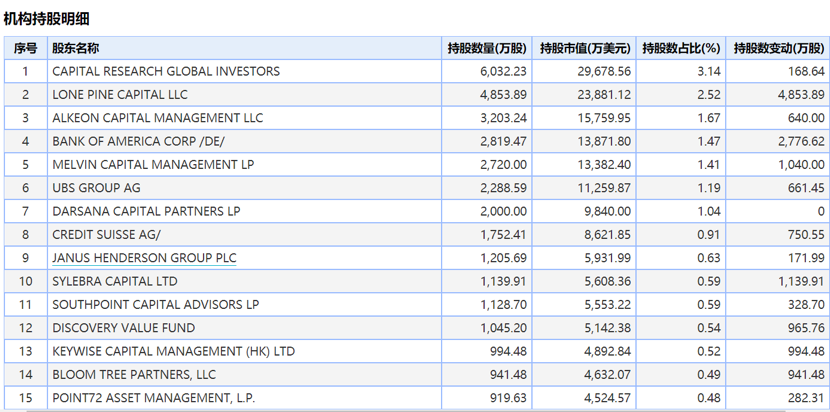The height and width of the screenshot is (412, 830).
Task: Select SYLEBRA CAPITAL LTD entry
Action: (115, 281)
